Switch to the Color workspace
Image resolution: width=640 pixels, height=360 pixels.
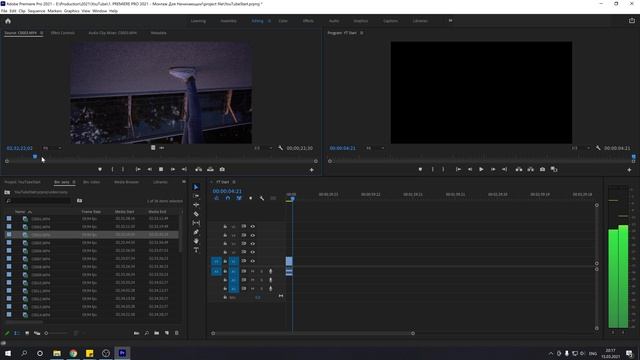(x=283, y=21)
